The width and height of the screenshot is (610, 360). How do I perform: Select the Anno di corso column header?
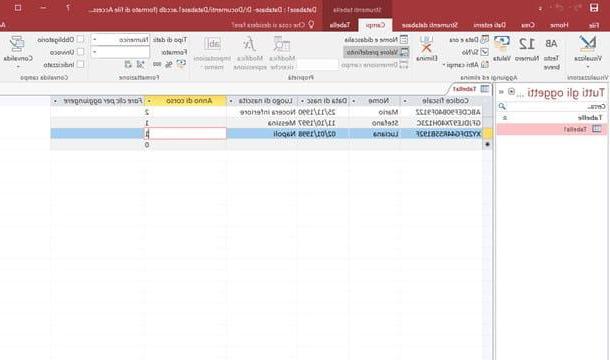pyautogui.click(x=185, y=101)
